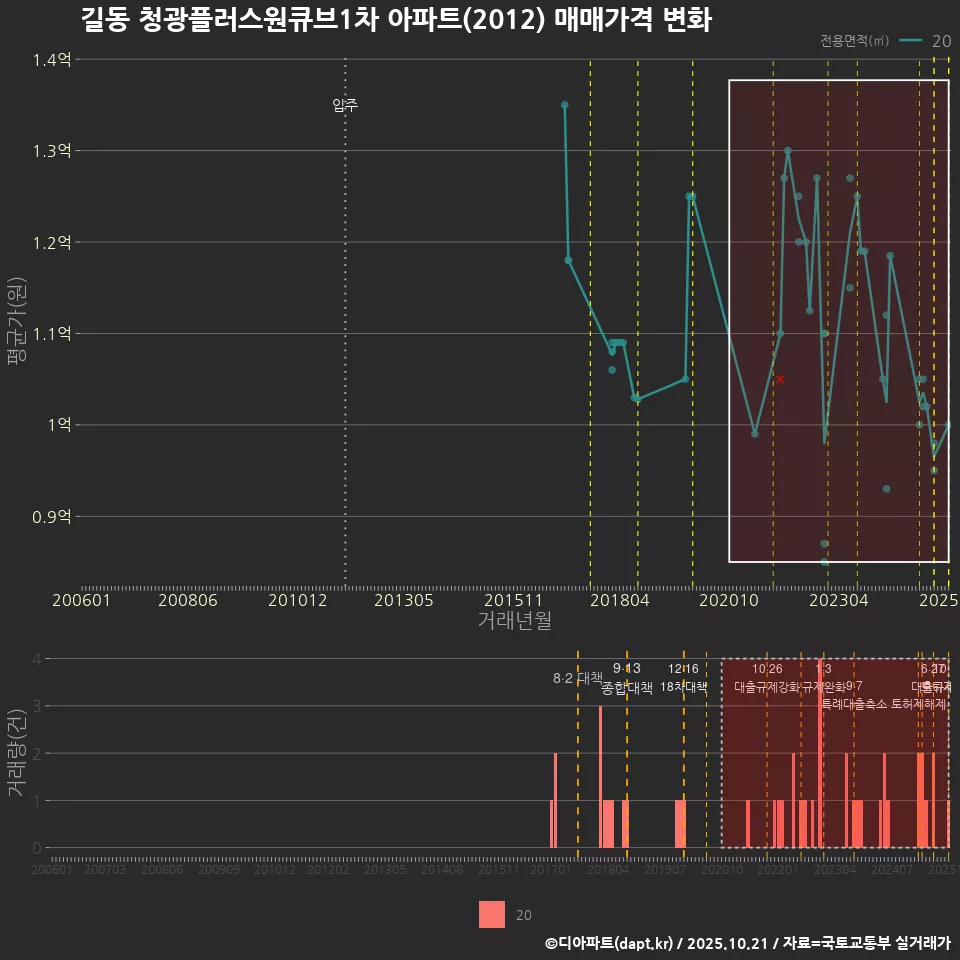This screenshot has height=960, width=960.
Task: Click the 1·3 규제완화 label
Action: tap(823, 678)
